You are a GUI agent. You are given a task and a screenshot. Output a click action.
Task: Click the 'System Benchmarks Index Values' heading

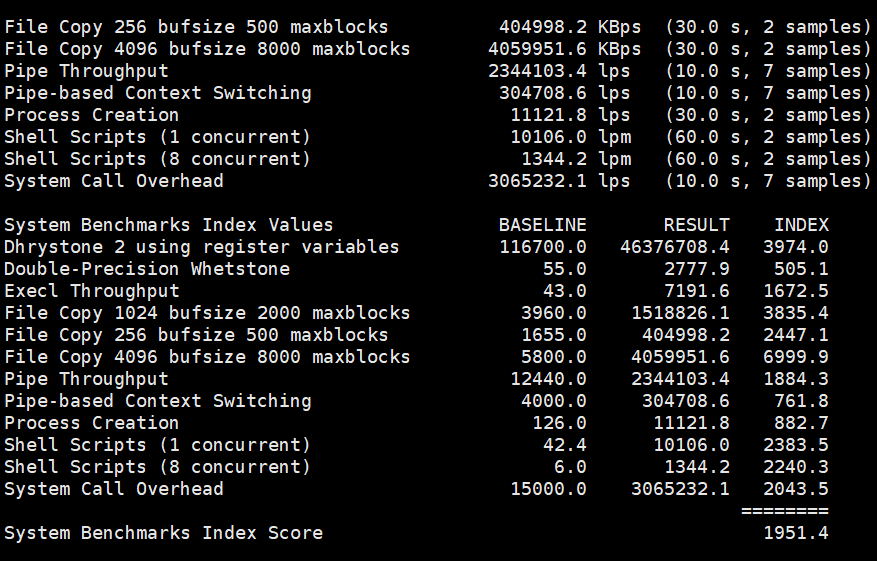(168, 225)
